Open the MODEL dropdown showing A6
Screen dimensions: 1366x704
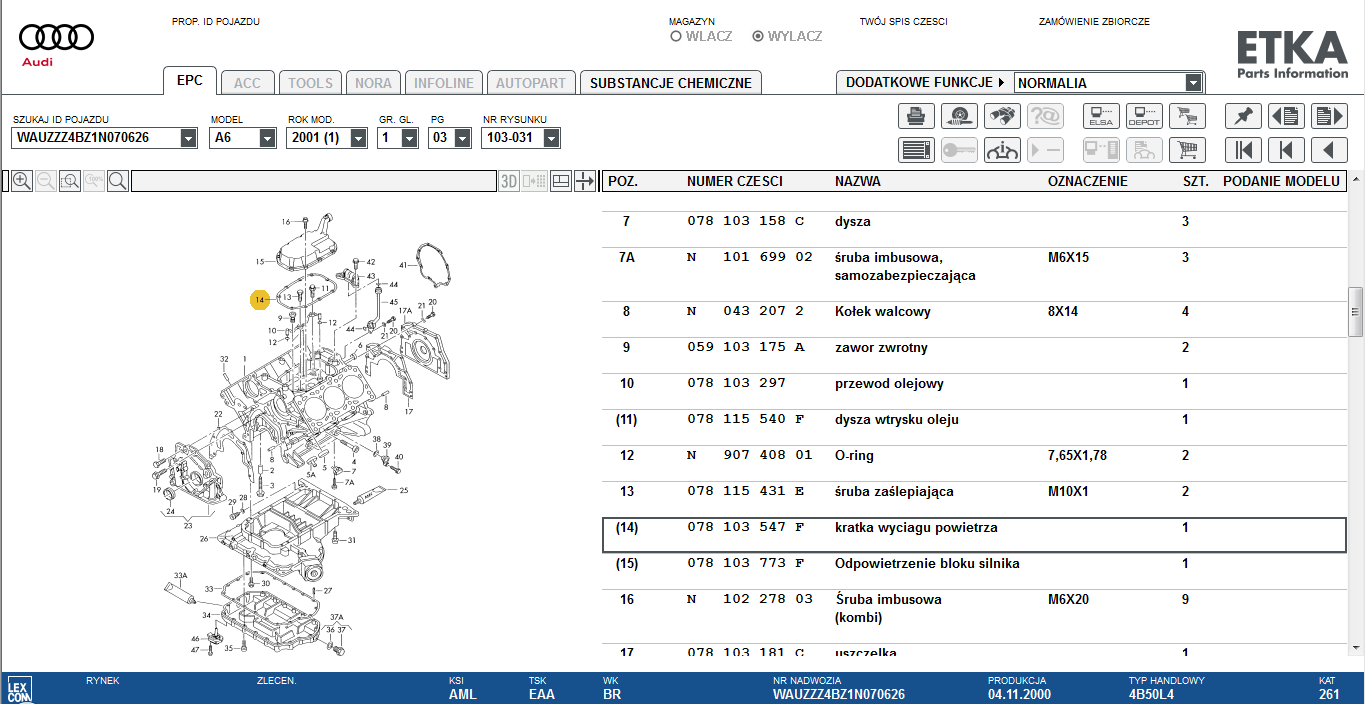(x=267, y=138)
